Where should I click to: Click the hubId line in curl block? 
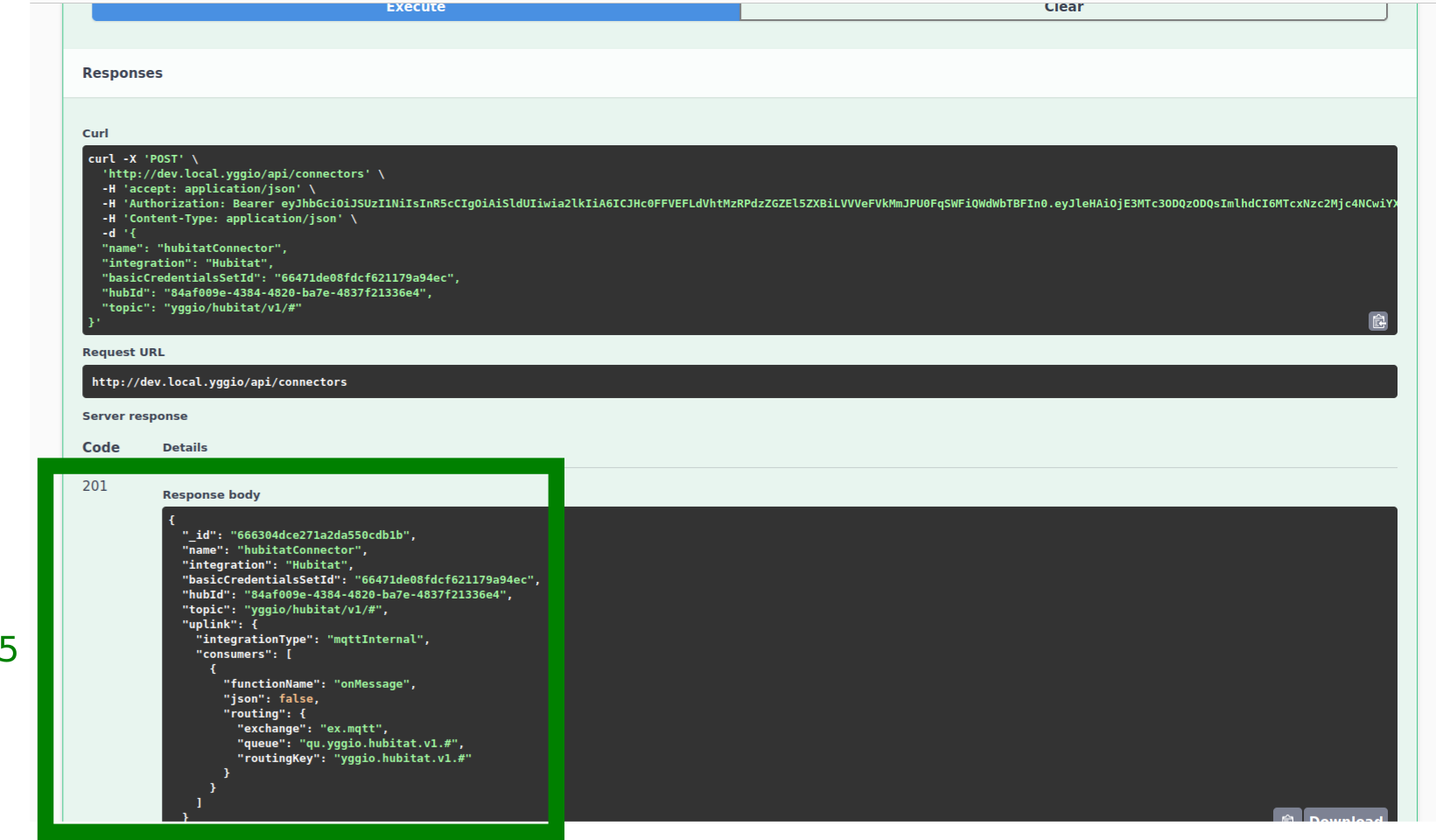click(267, 293)
